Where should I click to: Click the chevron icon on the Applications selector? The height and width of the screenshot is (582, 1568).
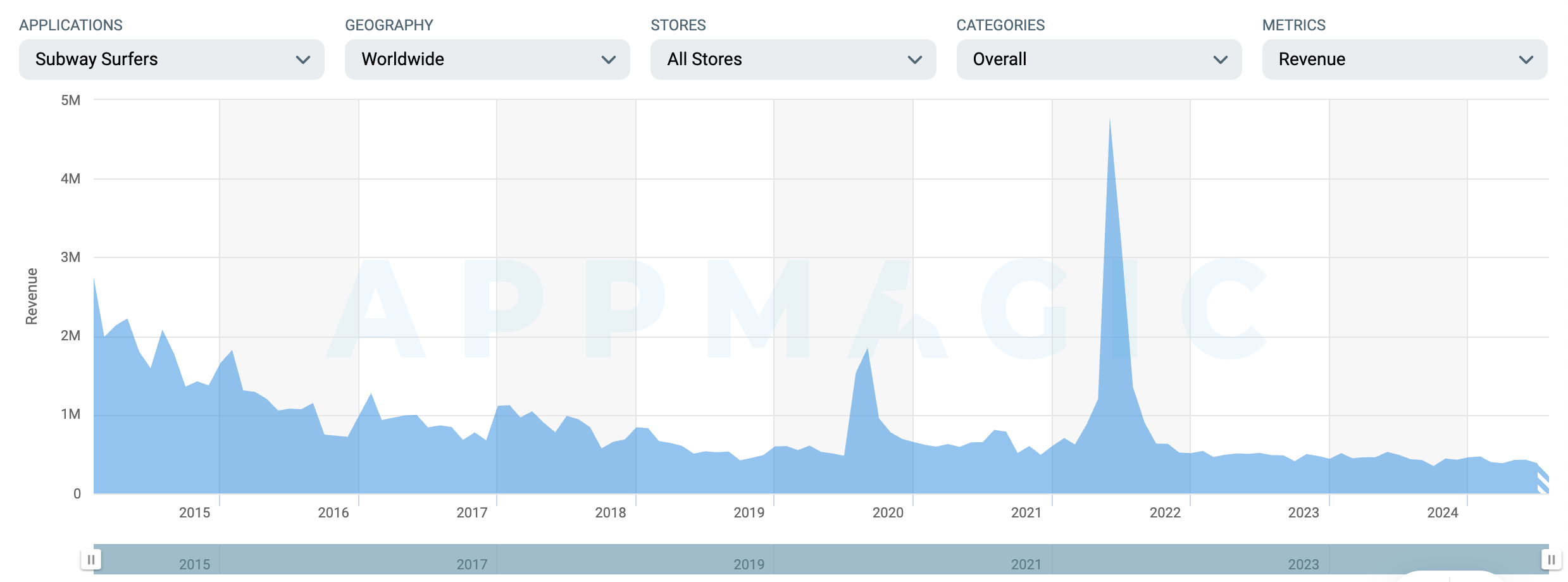tap(303, 59)
